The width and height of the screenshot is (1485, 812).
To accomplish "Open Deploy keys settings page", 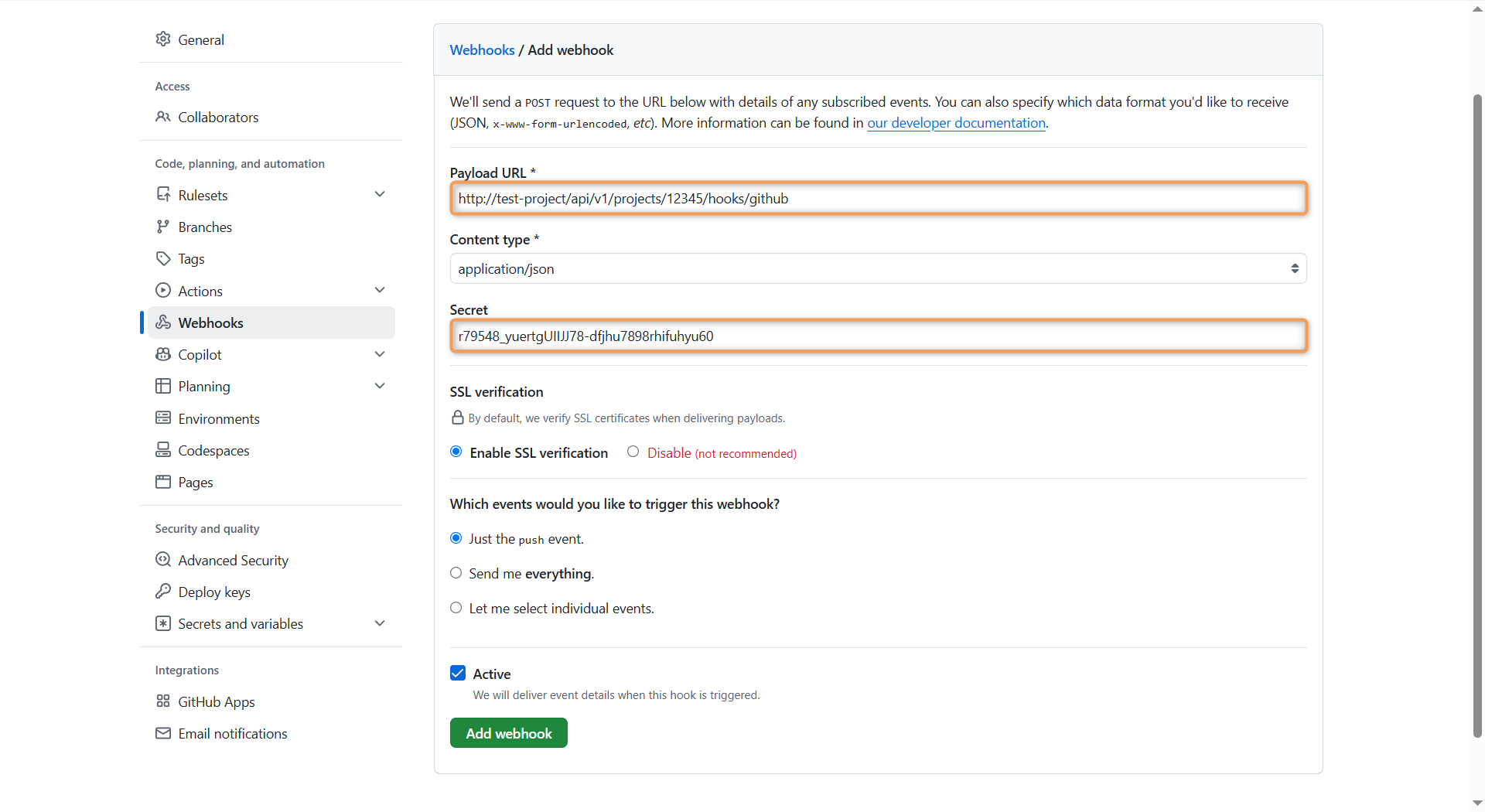I will (x=271, y=592).
